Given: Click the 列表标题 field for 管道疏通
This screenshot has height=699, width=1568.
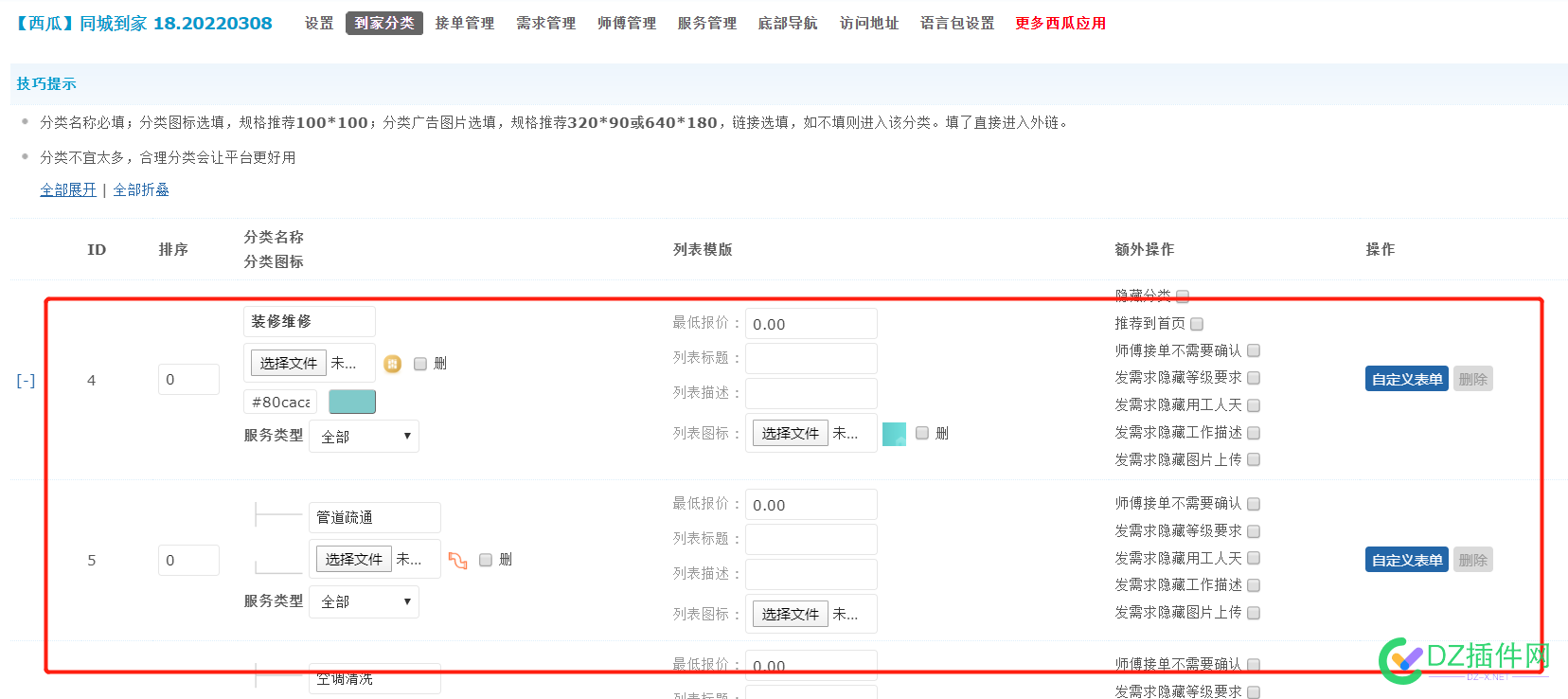Looking at the screenshot, I should (811, 539).
